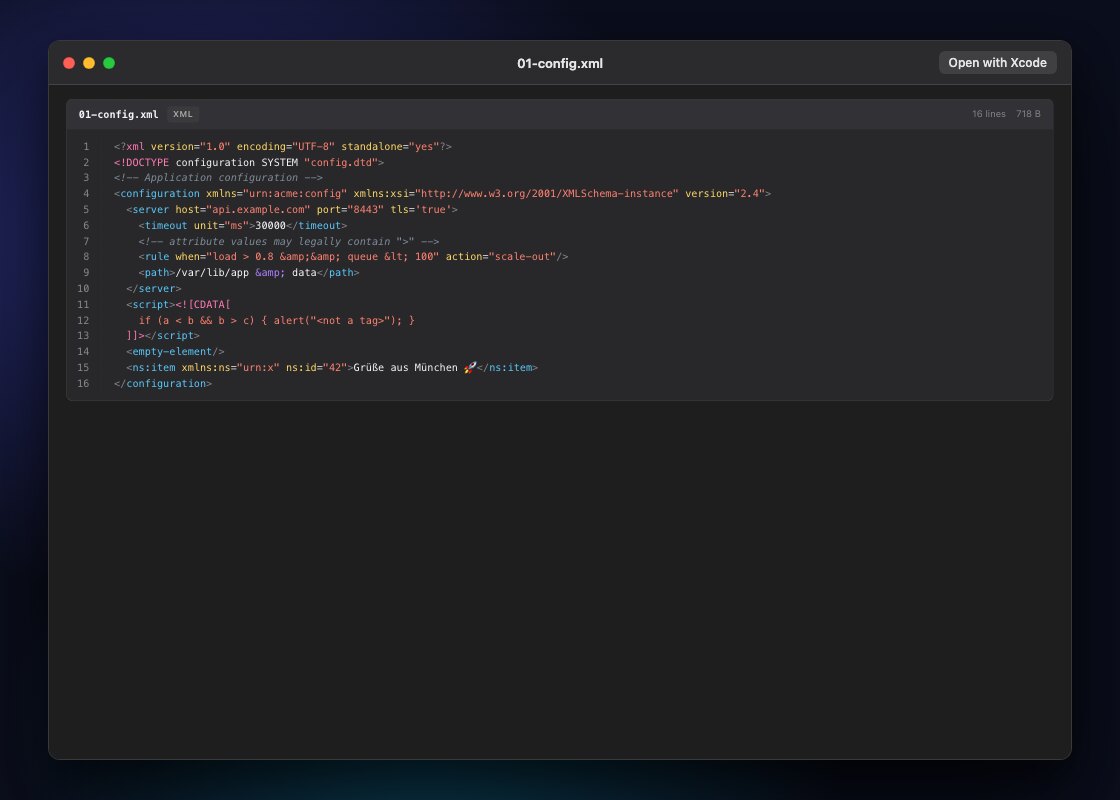
Task: Click the unit="ms" attribute
Action: click(221, 226)
